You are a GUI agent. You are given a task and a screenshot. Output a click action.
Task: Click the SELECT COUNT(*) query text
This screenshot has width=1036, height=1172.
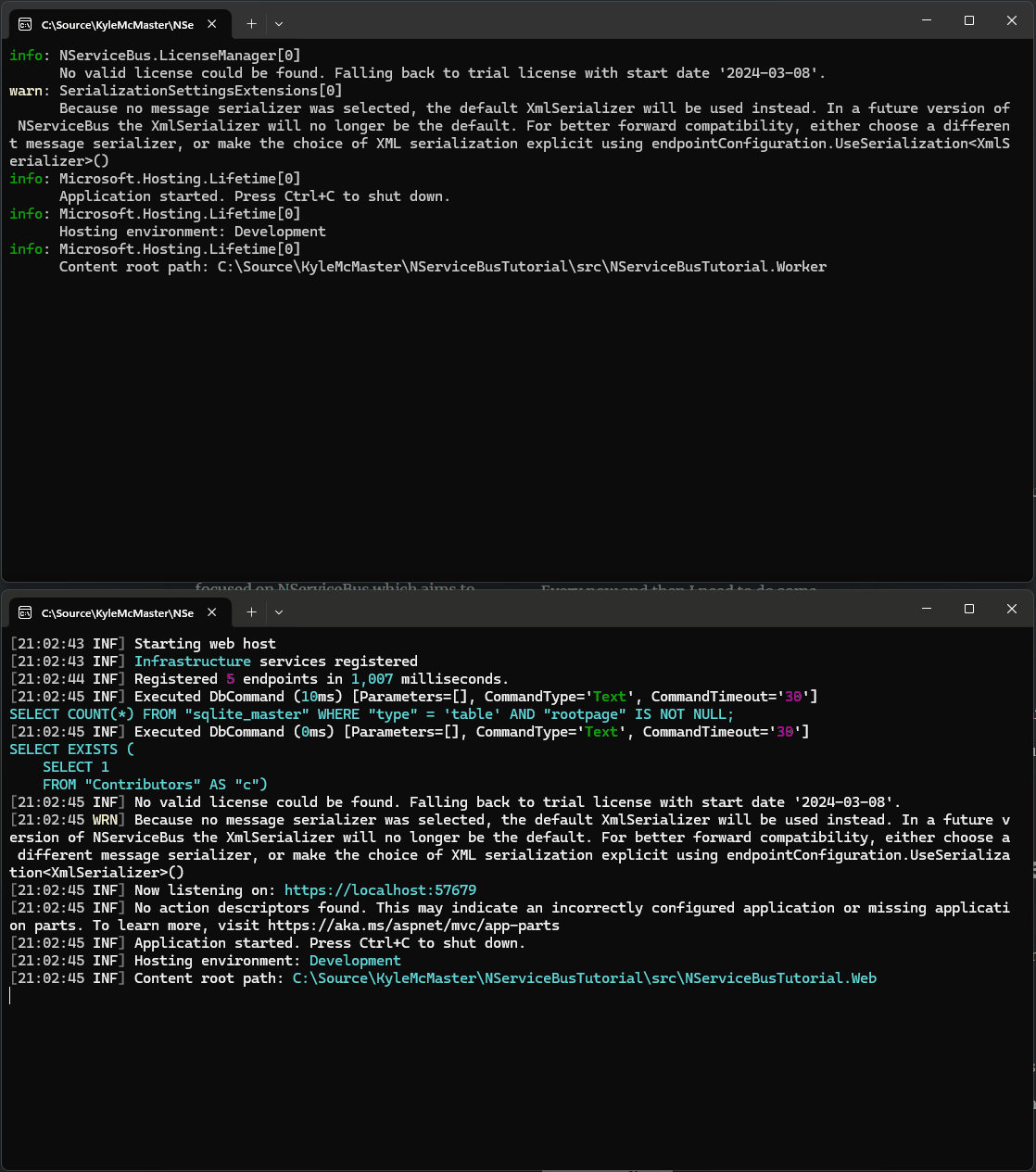[70, 713]
